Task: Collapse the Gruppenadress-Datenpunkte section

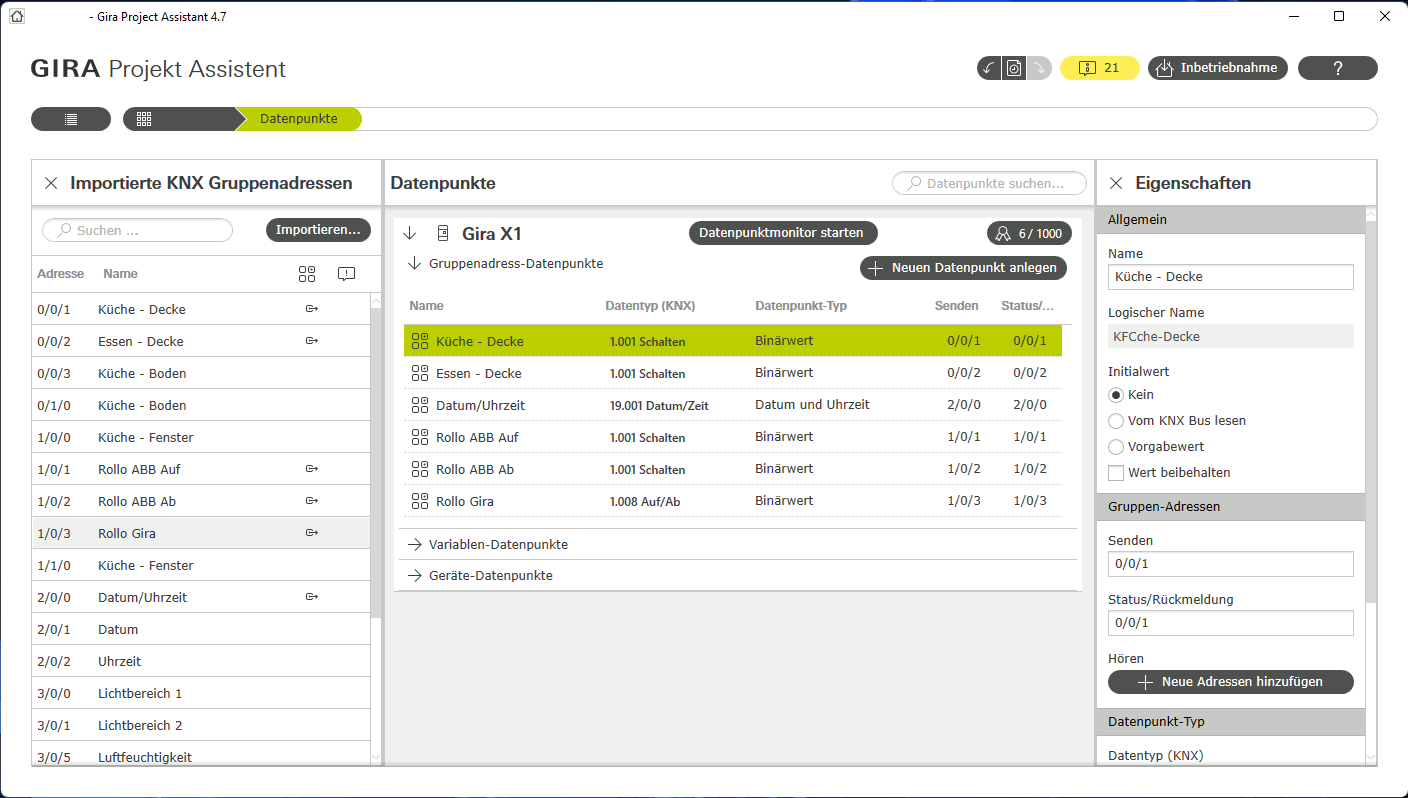Action: (x=415, y=264)
